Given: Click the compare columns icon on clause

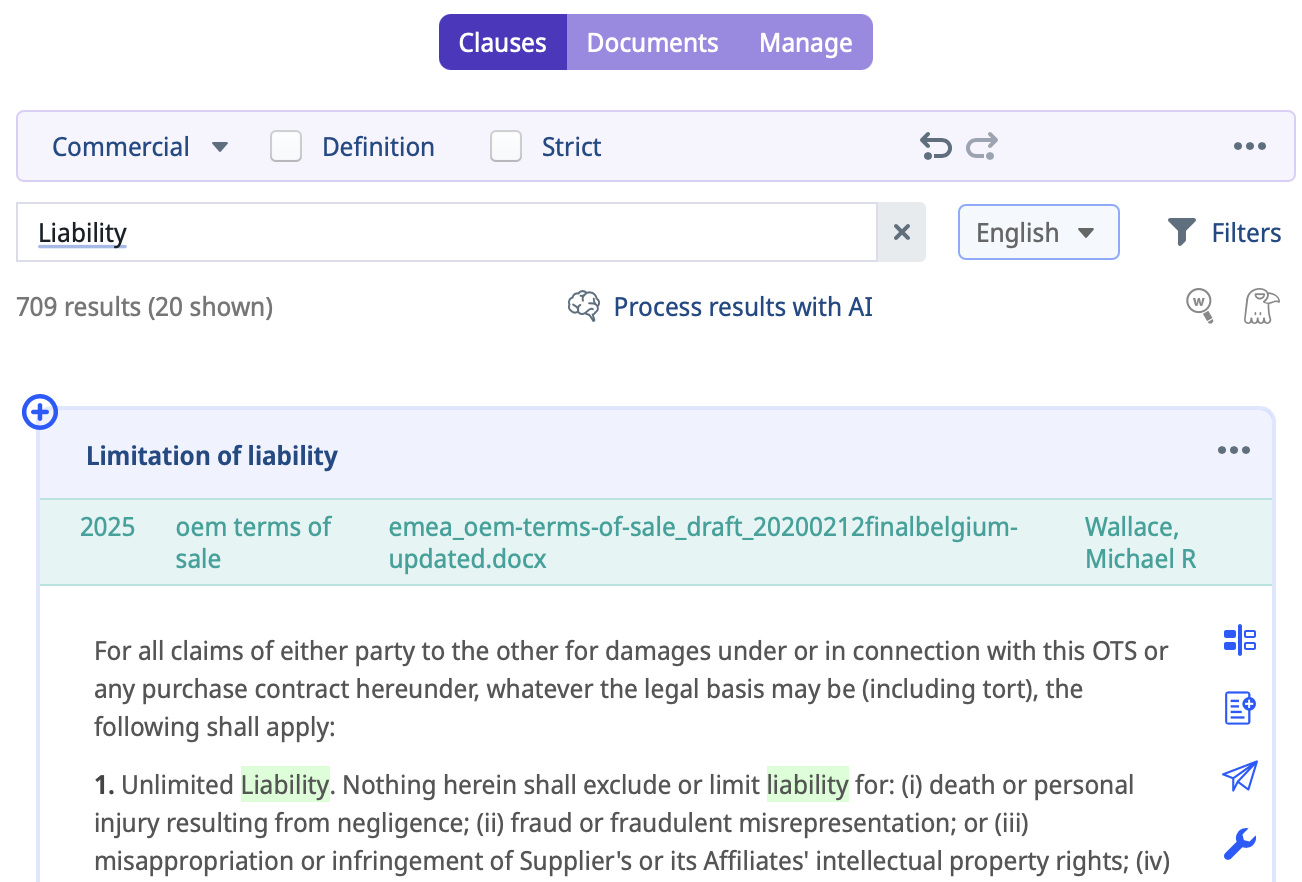Looking at the screenshot, I should [x=1240, y=640].
